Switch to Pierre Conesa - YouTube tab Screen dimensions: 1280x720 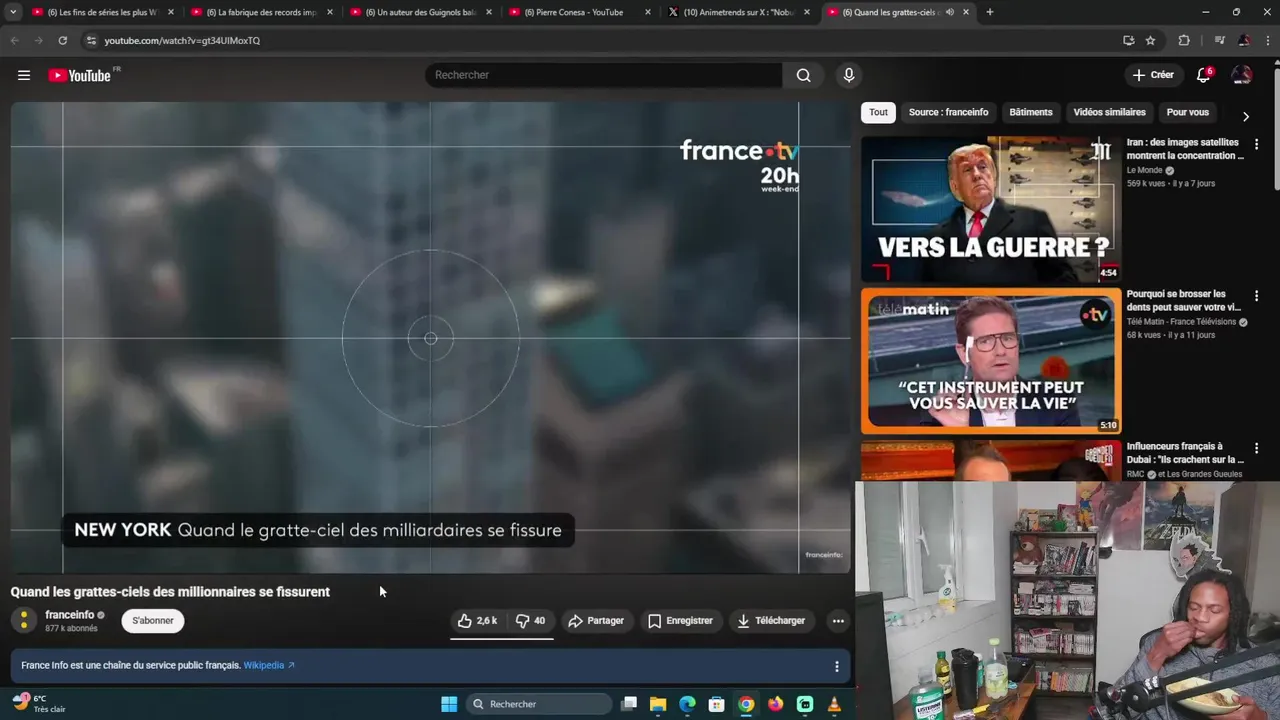click(x=580, y=12)
